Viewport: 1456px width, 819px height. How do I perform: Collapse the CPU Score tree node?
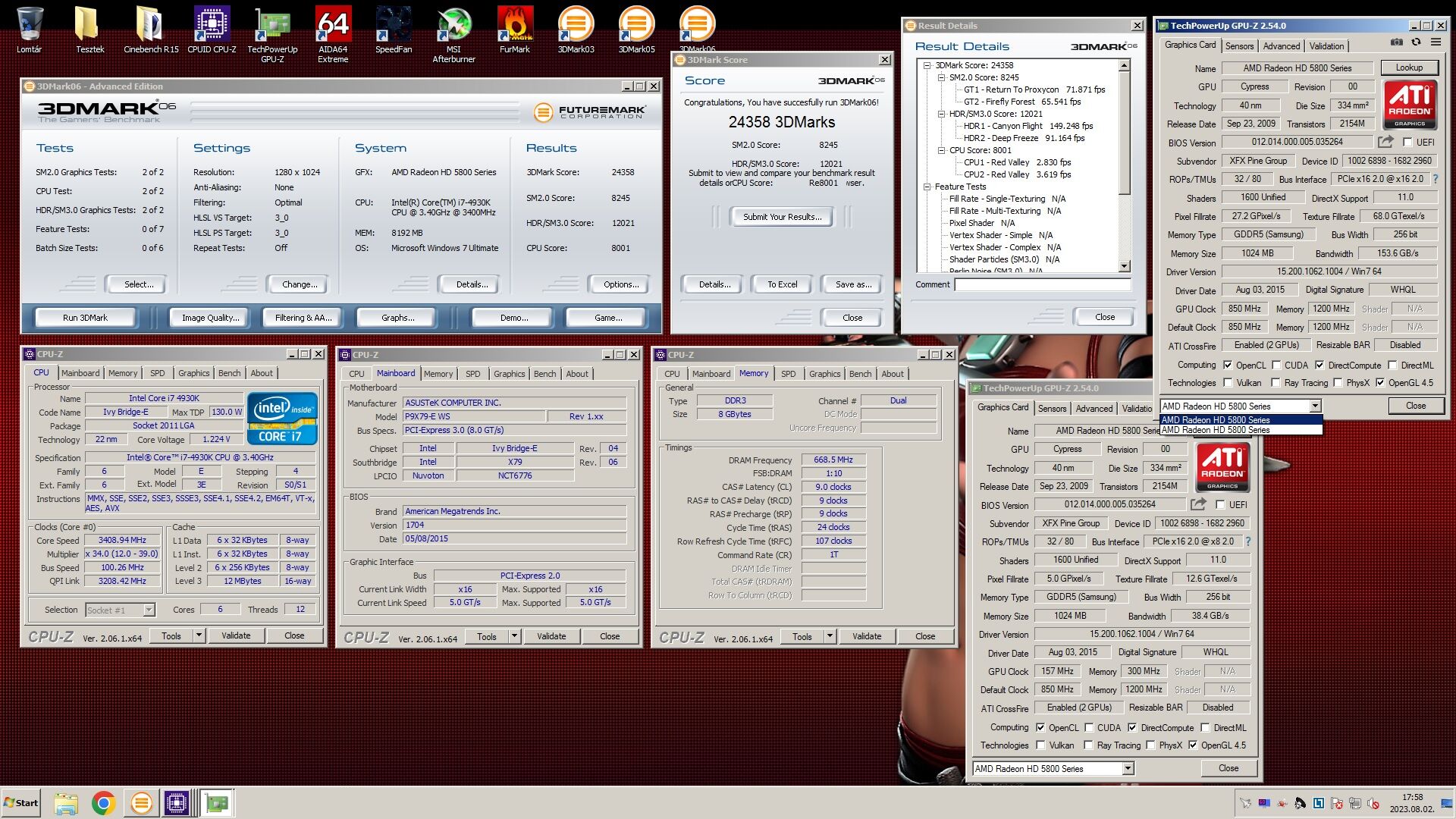point(941,150)
